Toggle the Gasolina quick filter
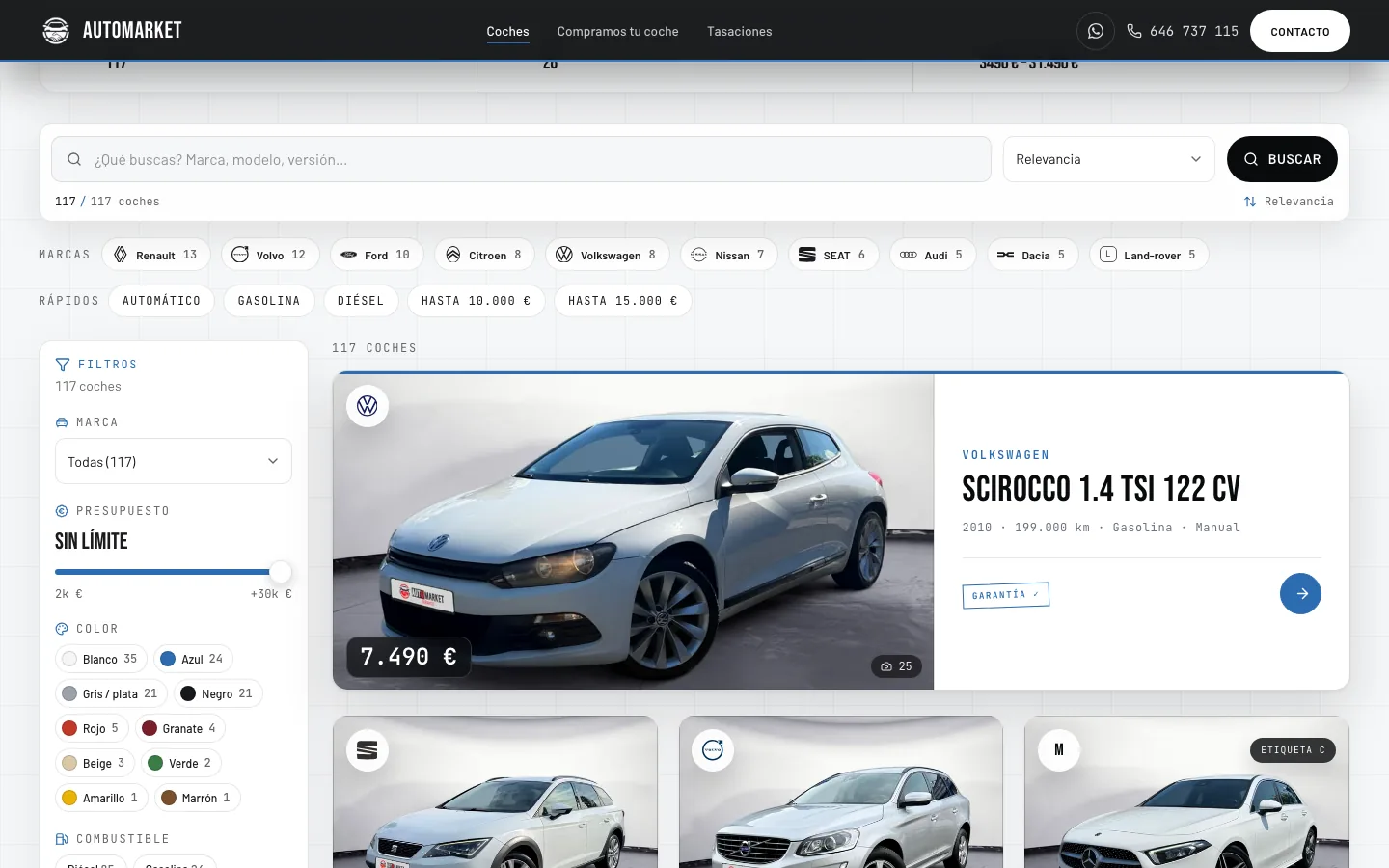Viewport: 1389px width, 868px height. point(269,301)
